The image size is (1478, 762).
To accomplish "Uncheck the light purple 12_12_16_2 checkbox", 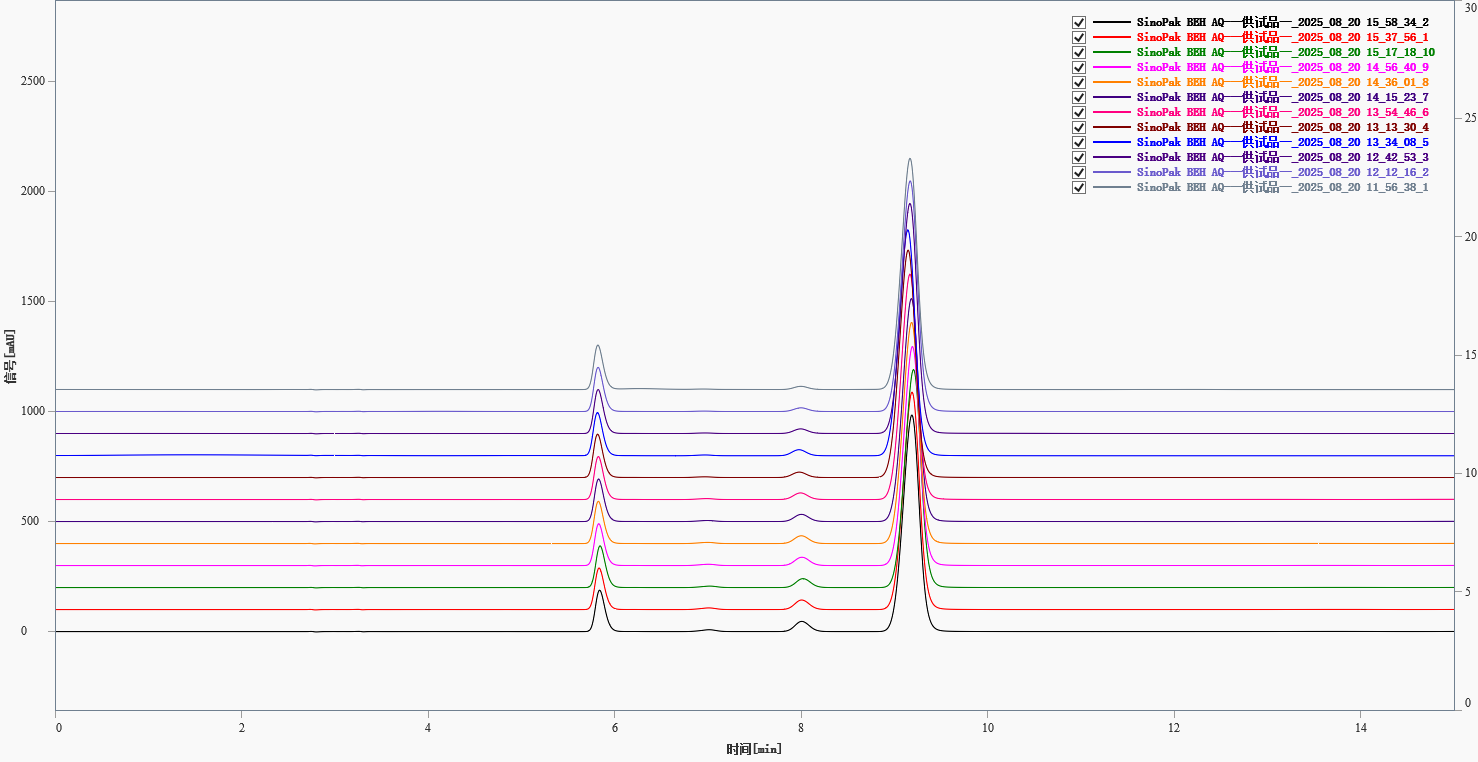I will click(1079, 172).
